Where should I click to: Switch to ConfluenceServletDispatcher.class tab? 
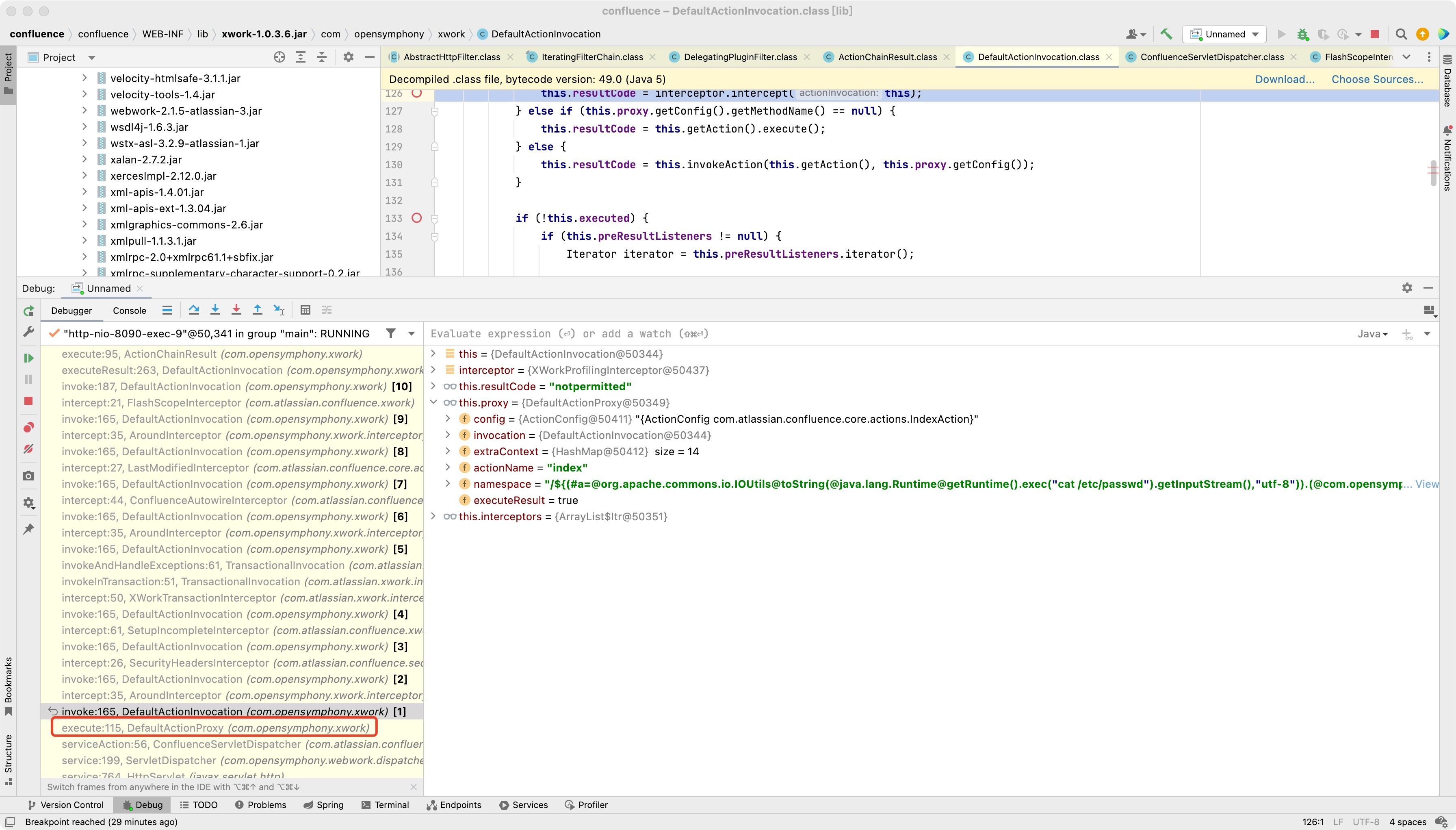pos(1211,57)
